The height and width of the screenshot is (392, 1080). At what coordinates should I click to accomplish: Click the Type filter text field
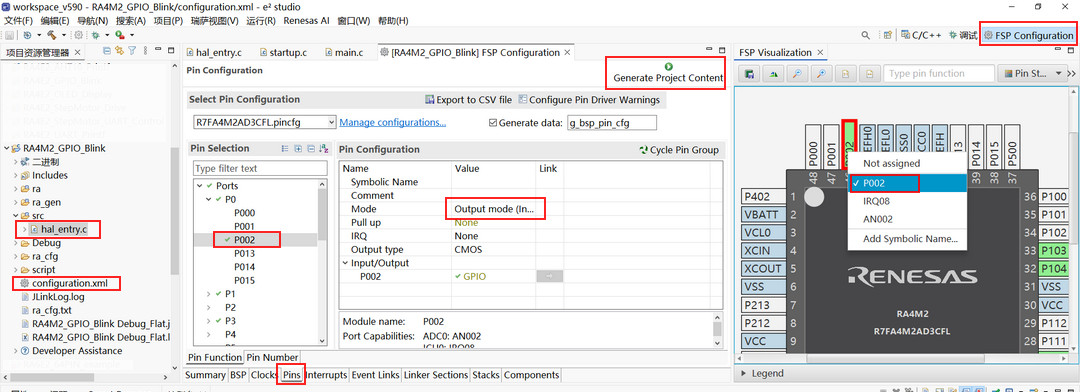260,168
